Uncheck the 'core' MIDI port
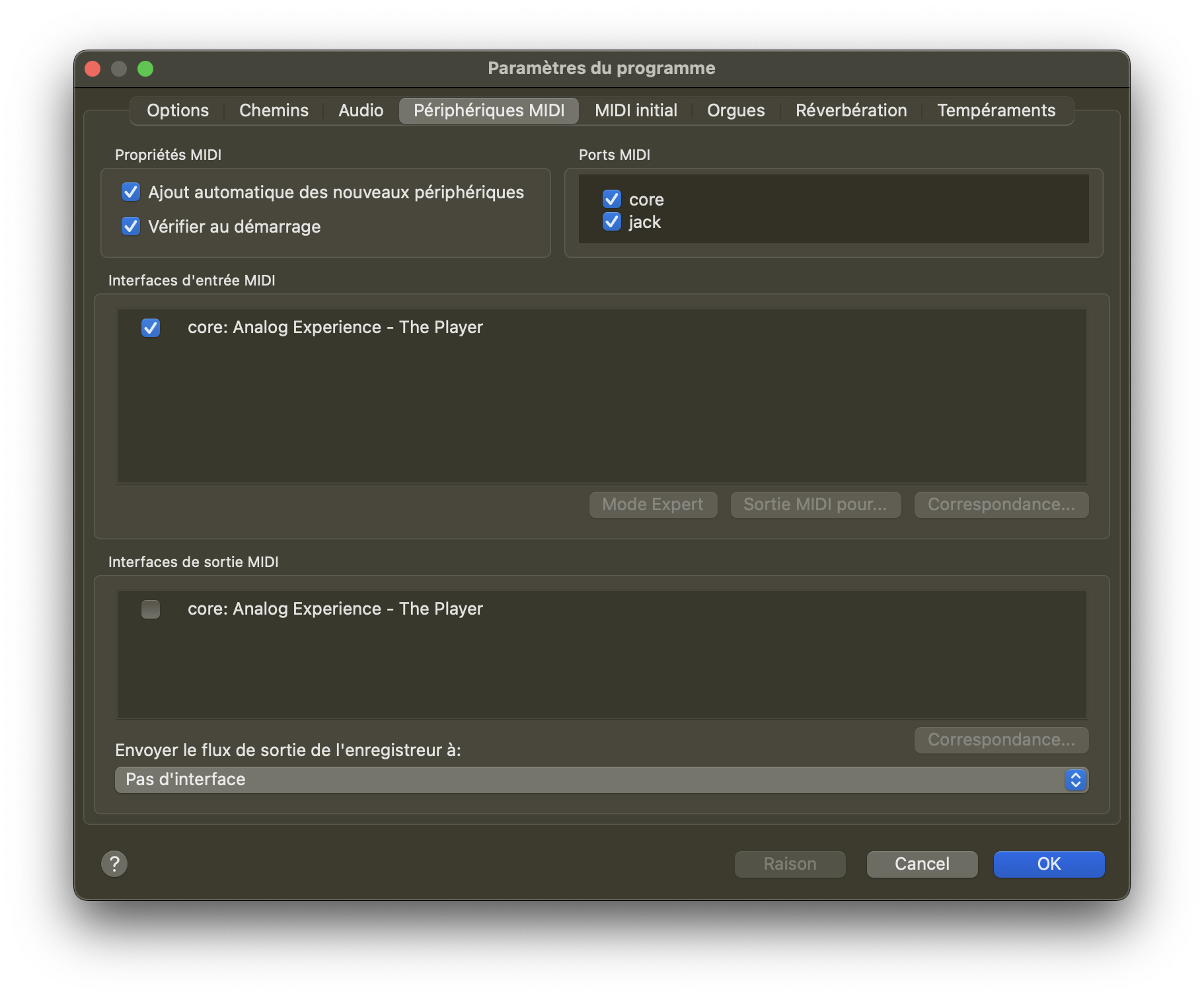Image resolution: width=1204 pixels, height=998 pixels. click(x=611, y=200)
